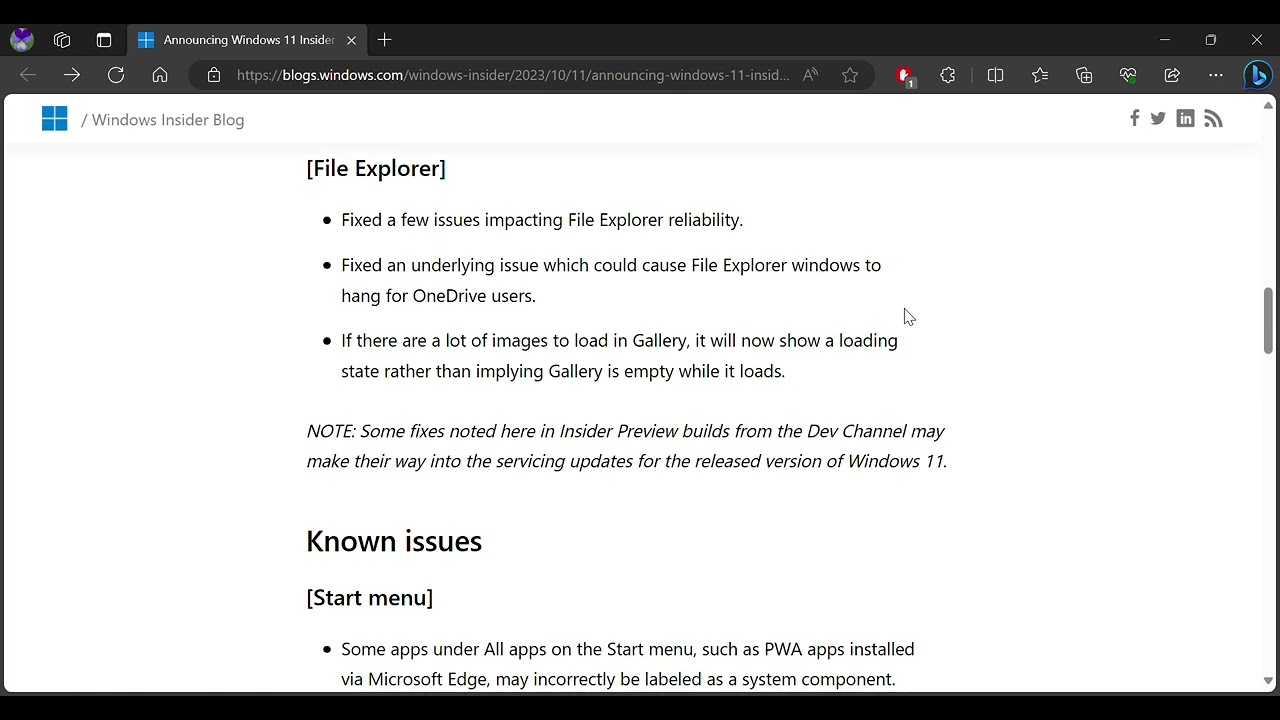Open a new tab with plus button
1280x720 pixels.
385,40
